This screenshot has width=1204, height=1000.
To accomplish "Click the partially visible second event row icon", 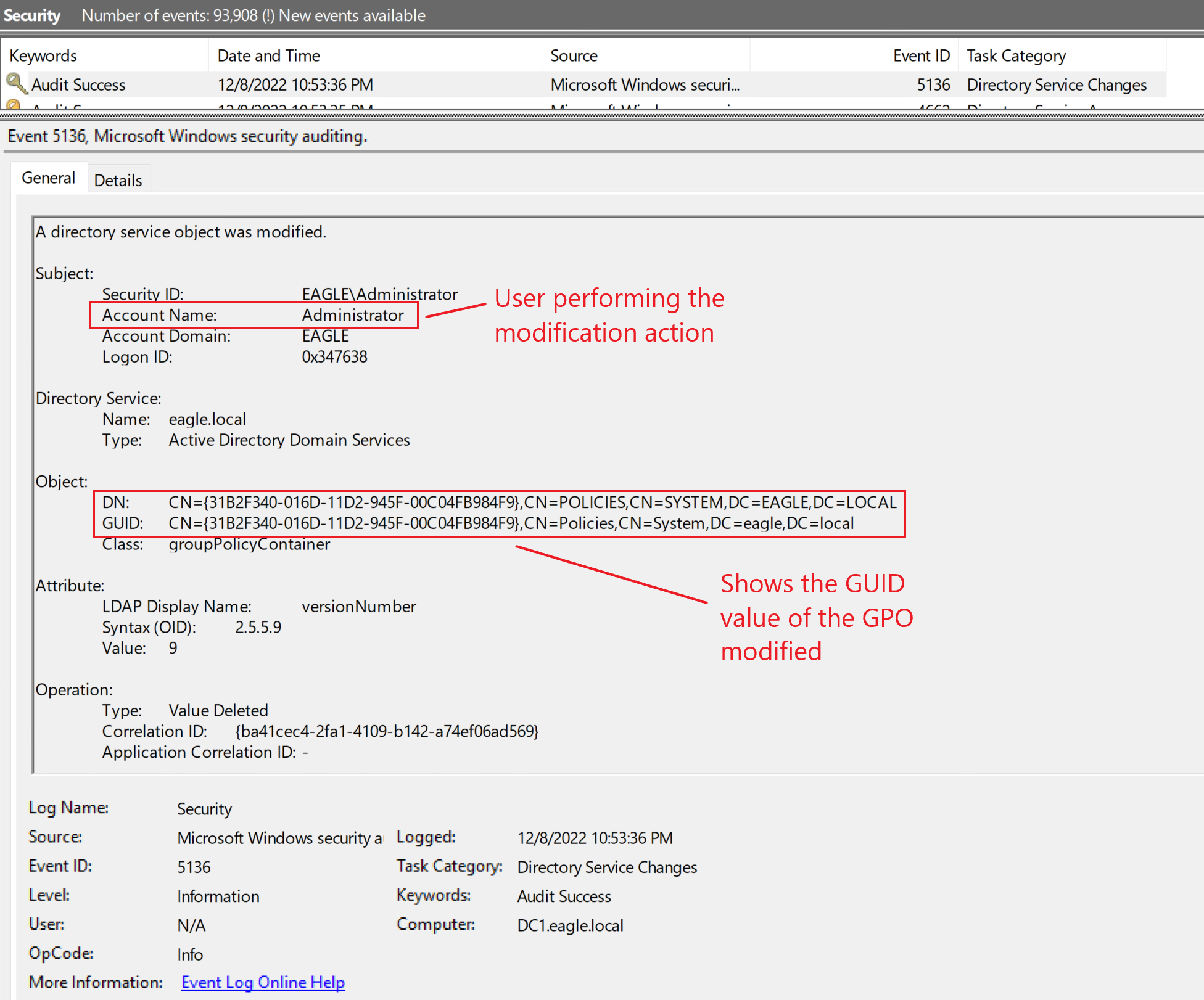I will pyautogui.click(x=14, y=105).
